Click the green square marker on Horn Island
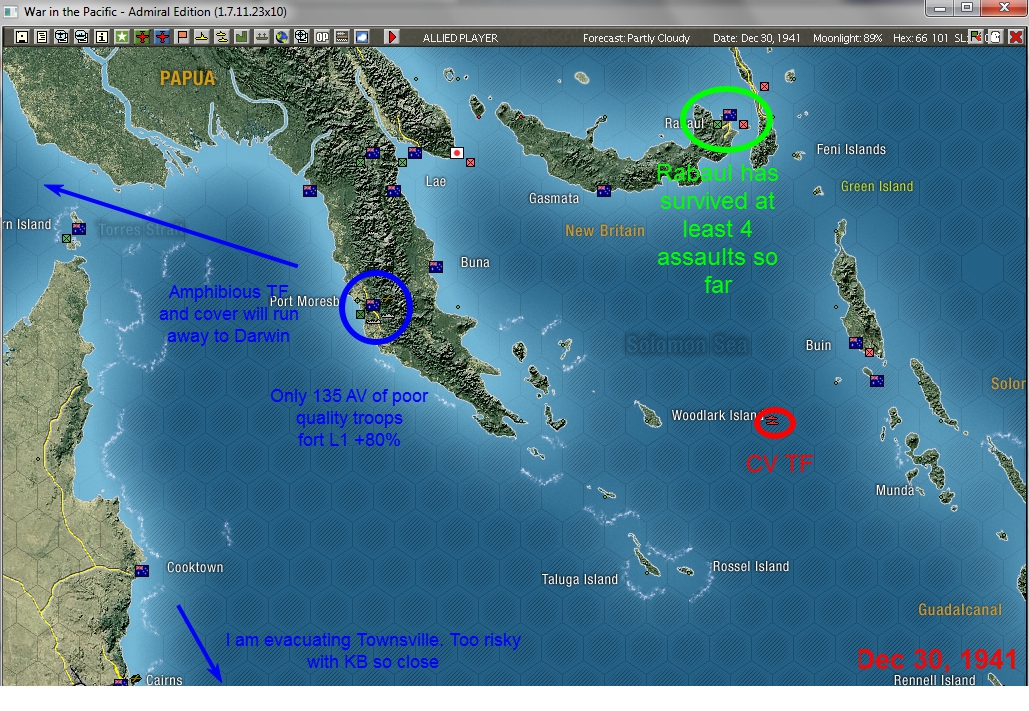The width and height of the screenshot is (1029, 711). pyautogui.click(x=66, y=238)
